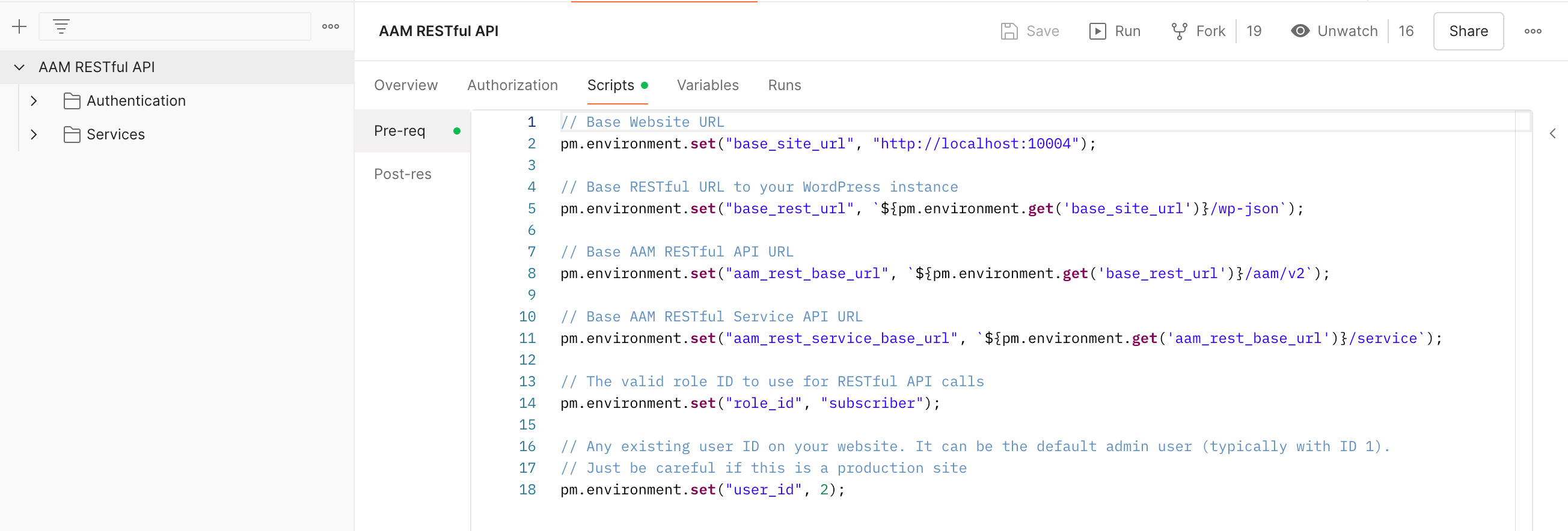Select the Authentication folder row
This screenshot has height=531, width=1568.
(x=177, y=101)
